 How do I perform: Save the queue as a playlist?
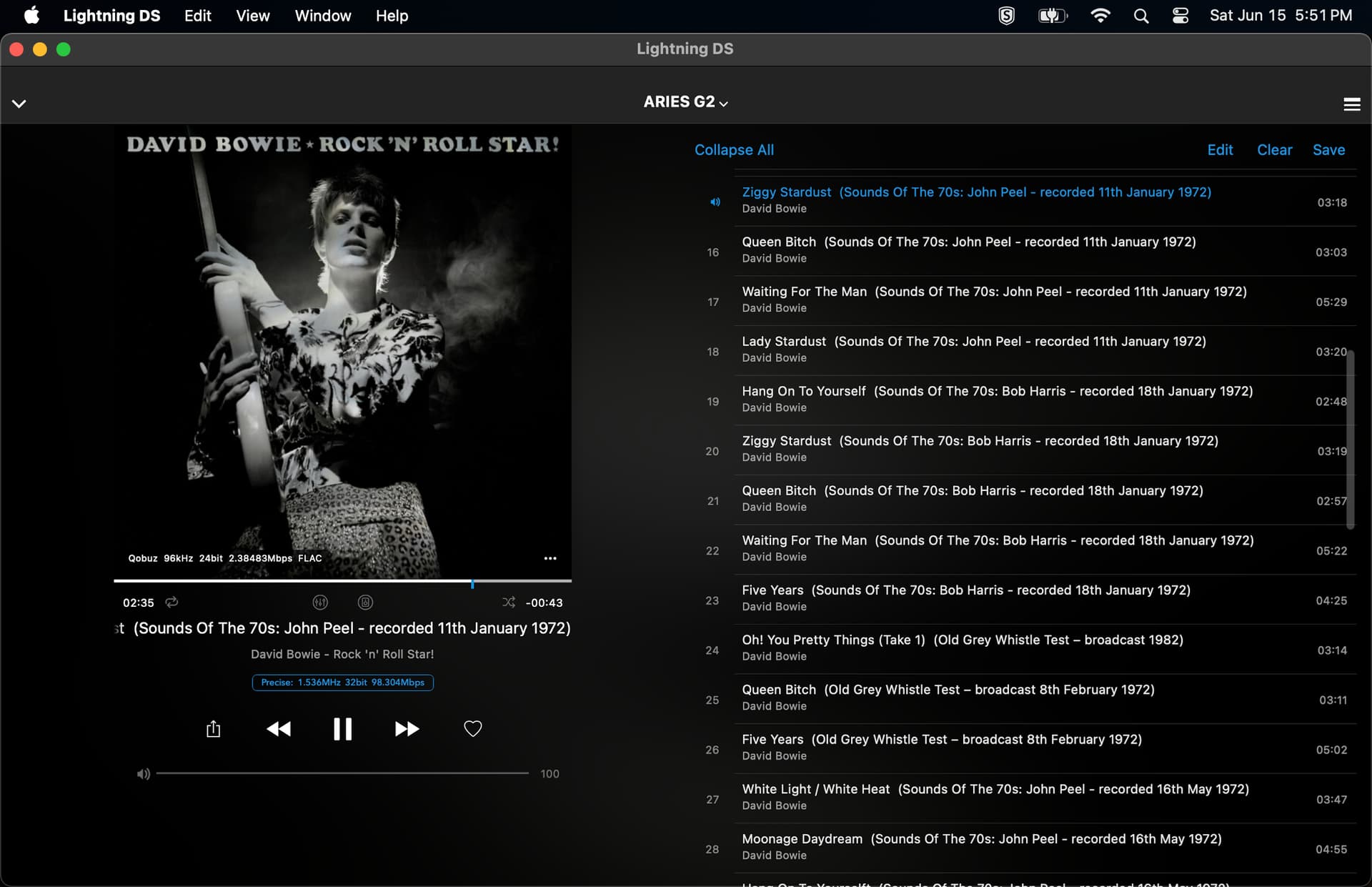(x=1328, y=149)
